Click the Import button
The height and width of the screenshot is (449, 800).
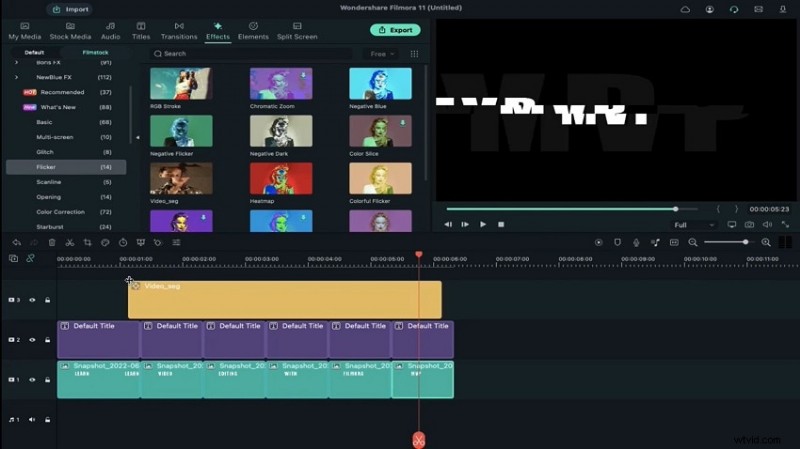point(70,9)
